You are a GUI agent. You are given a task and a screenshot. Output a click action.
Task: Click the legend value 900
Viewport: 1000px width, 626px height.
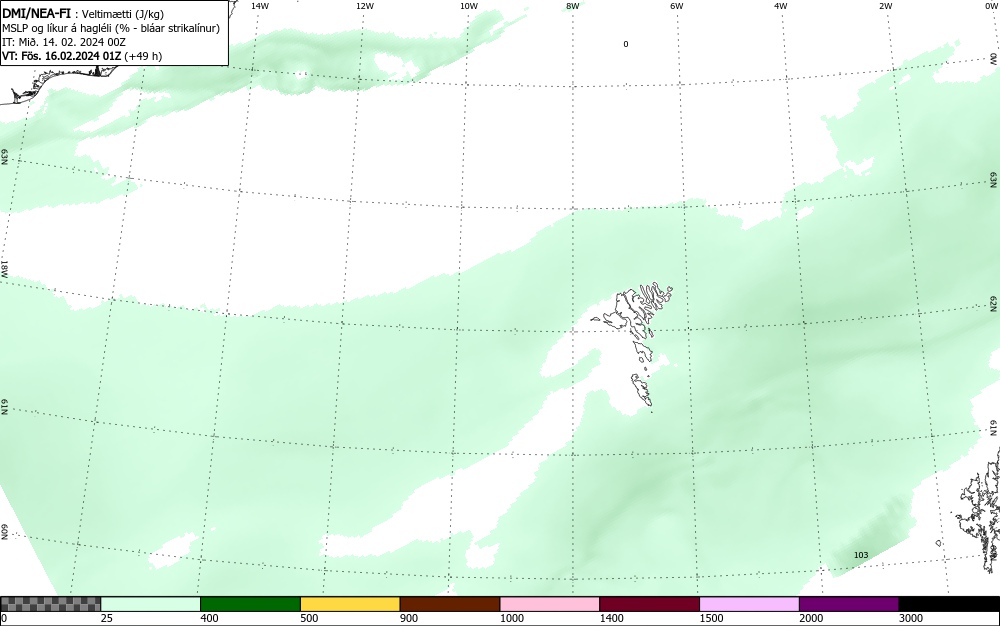click(409, 618)
